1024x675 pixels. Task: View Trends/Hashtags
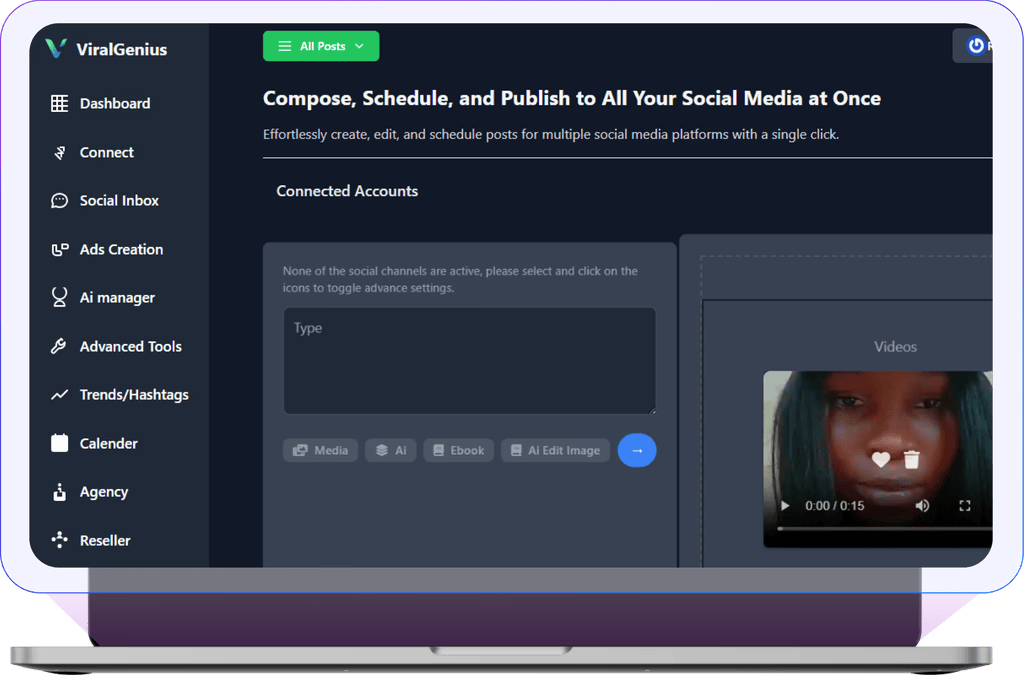[x=134, y=394]
